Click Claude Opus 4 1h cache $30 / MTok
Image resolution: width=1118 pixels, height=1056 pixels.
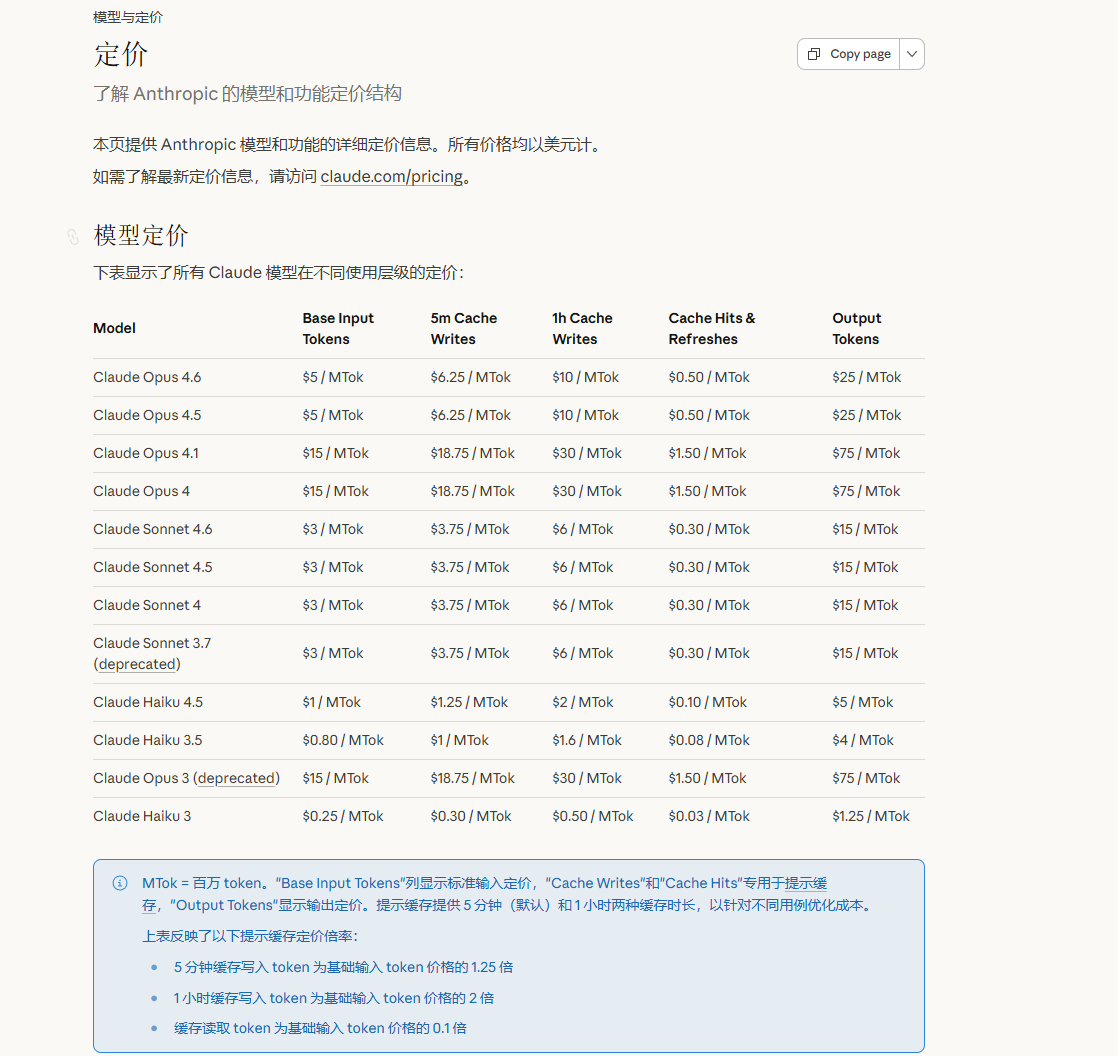[587, 491]
